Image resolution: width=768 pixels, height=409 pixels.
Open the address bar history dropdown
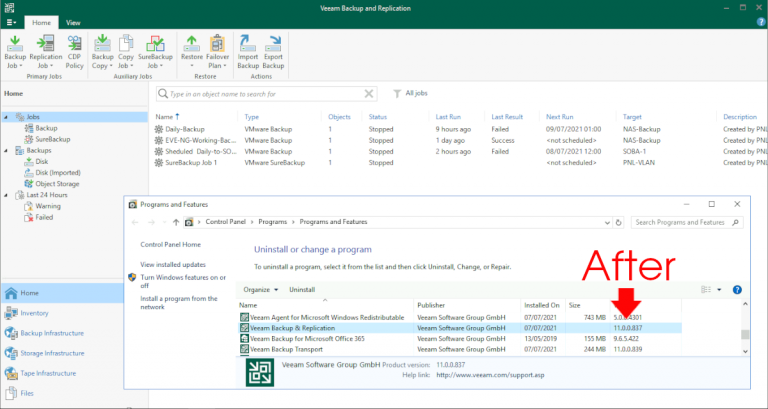607,222
